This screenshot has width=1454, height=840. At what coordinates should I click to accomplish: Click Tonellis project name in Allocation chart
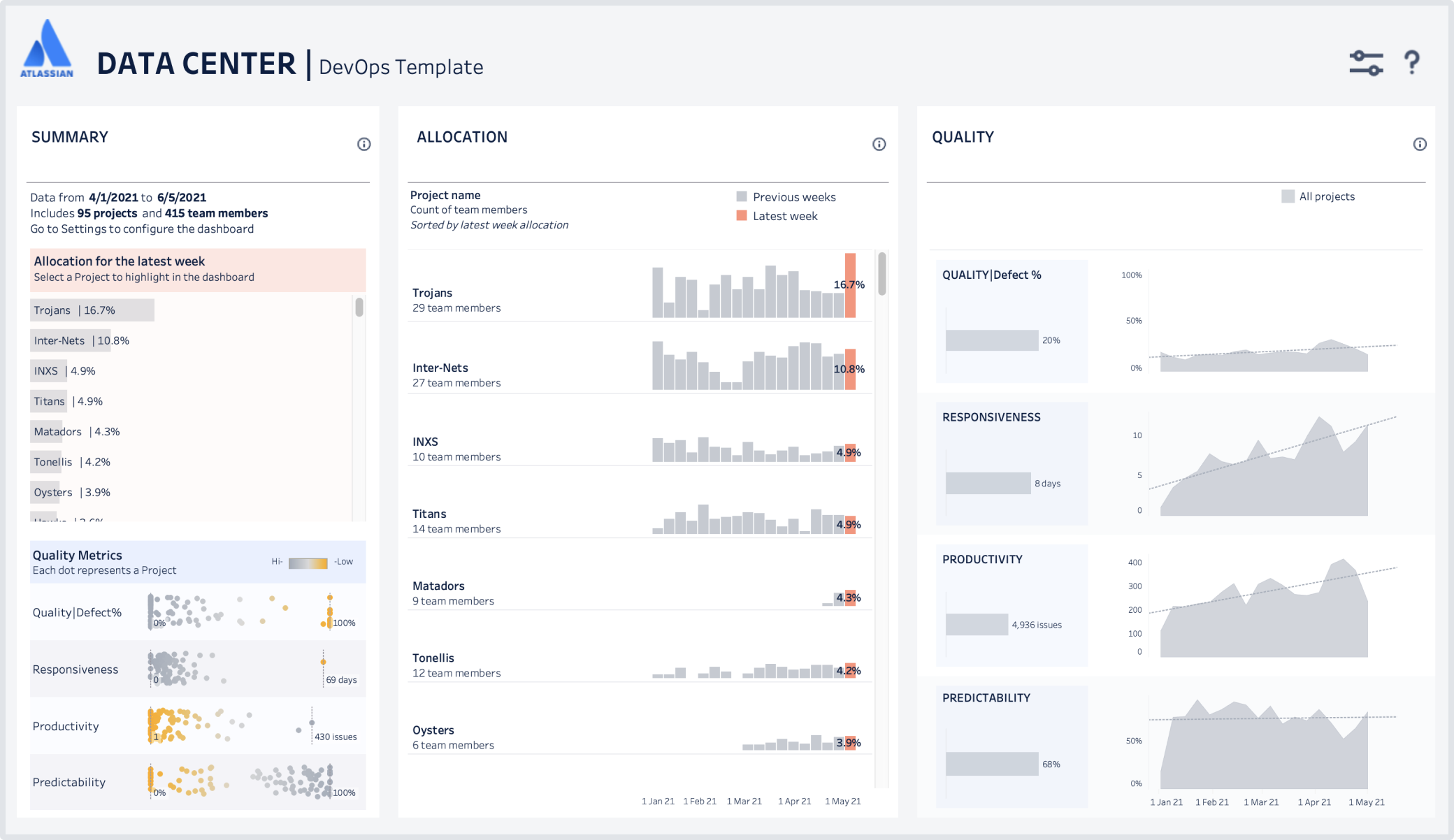433,658
